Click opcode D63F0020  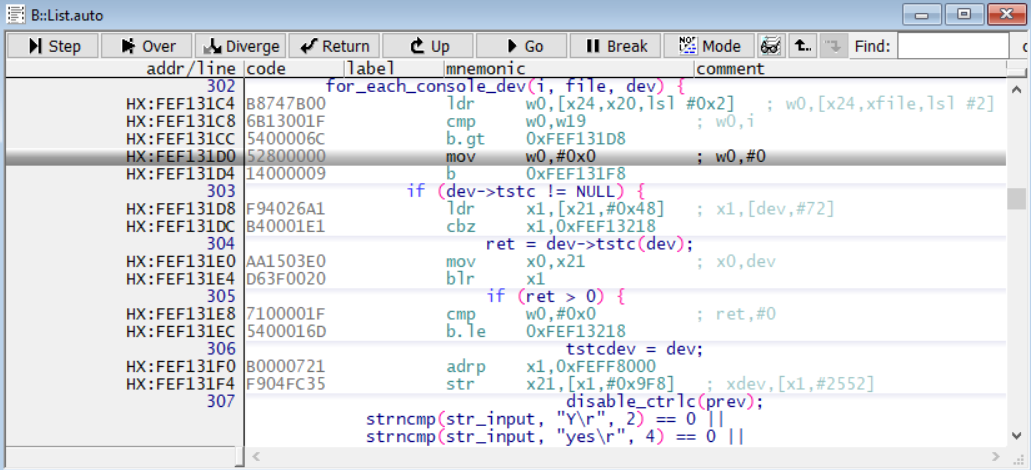pyautogui.click(x=286, y=279)
